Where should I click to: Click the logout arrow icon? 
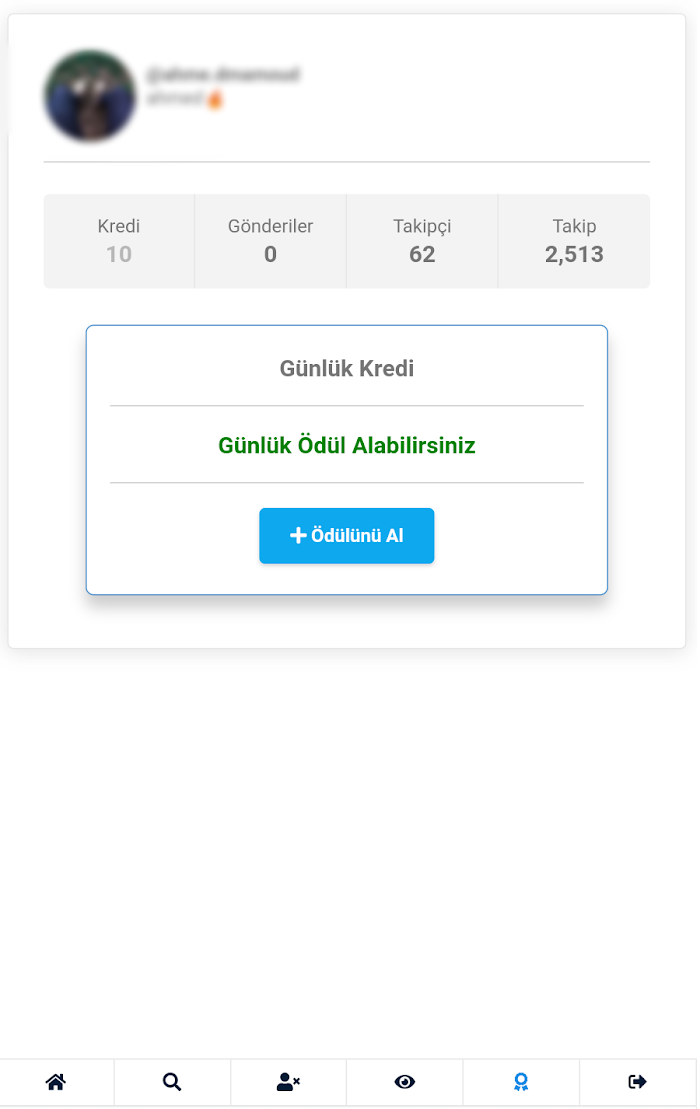[x=637, y=1081]
